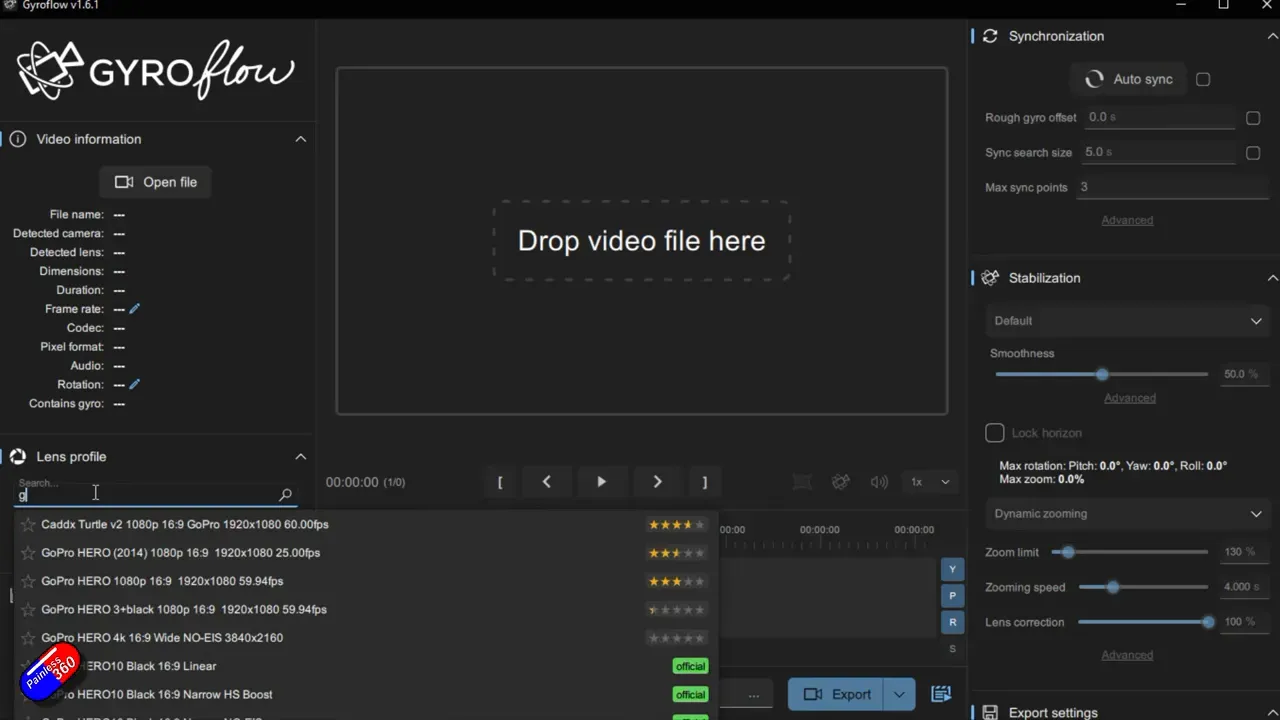This screenshot has width=1280, height=720.
Task: Set trim end with right bracket
Action: coord(704,482)
